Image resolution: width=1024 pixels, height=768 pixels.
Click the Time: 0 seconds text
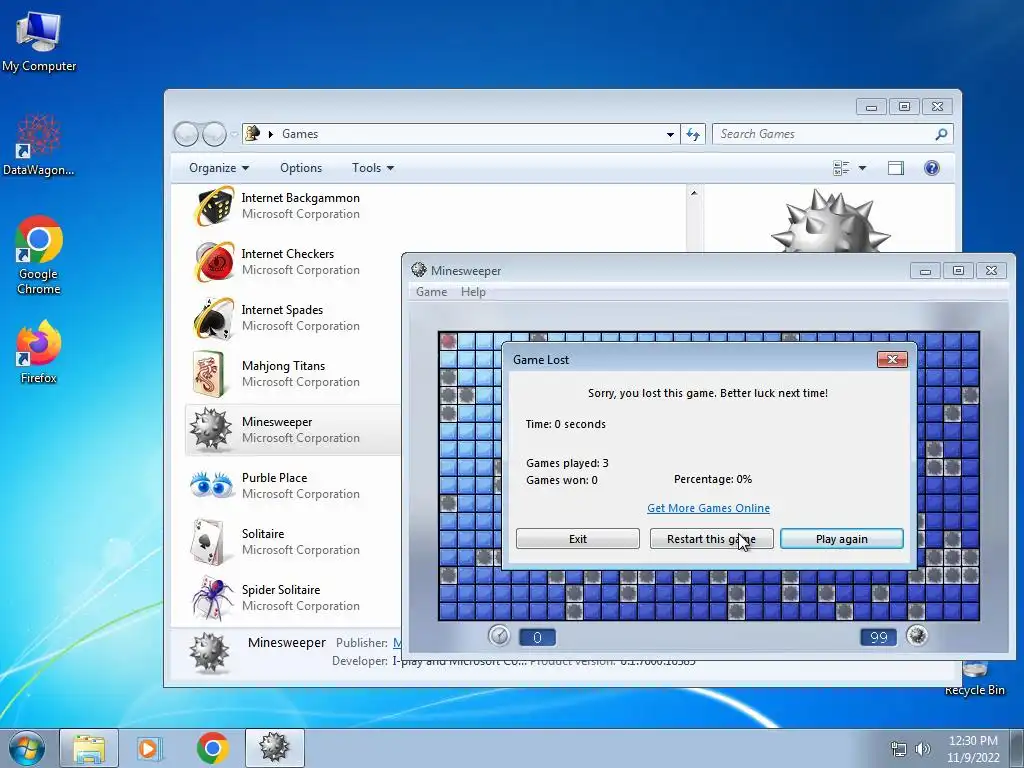[566, 424]
